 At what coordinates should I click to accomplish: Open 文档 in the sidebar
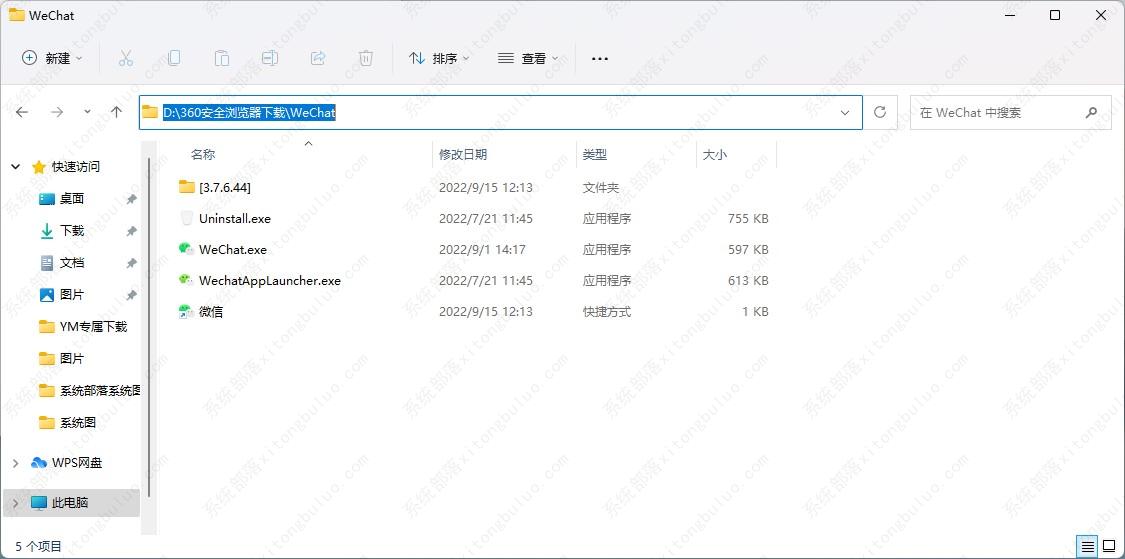tap(72, 263)
